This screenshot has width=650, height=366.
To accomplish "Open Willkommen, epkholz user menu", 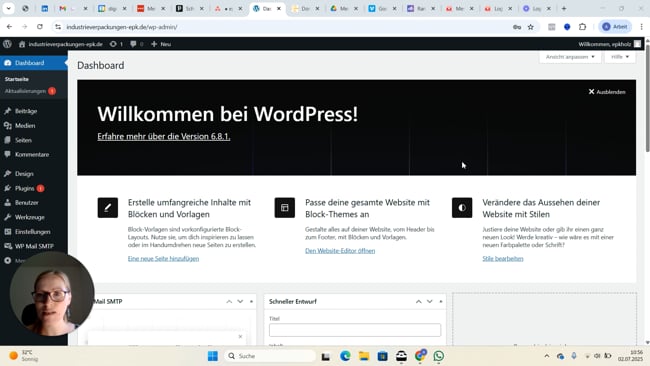I will 609,44.
